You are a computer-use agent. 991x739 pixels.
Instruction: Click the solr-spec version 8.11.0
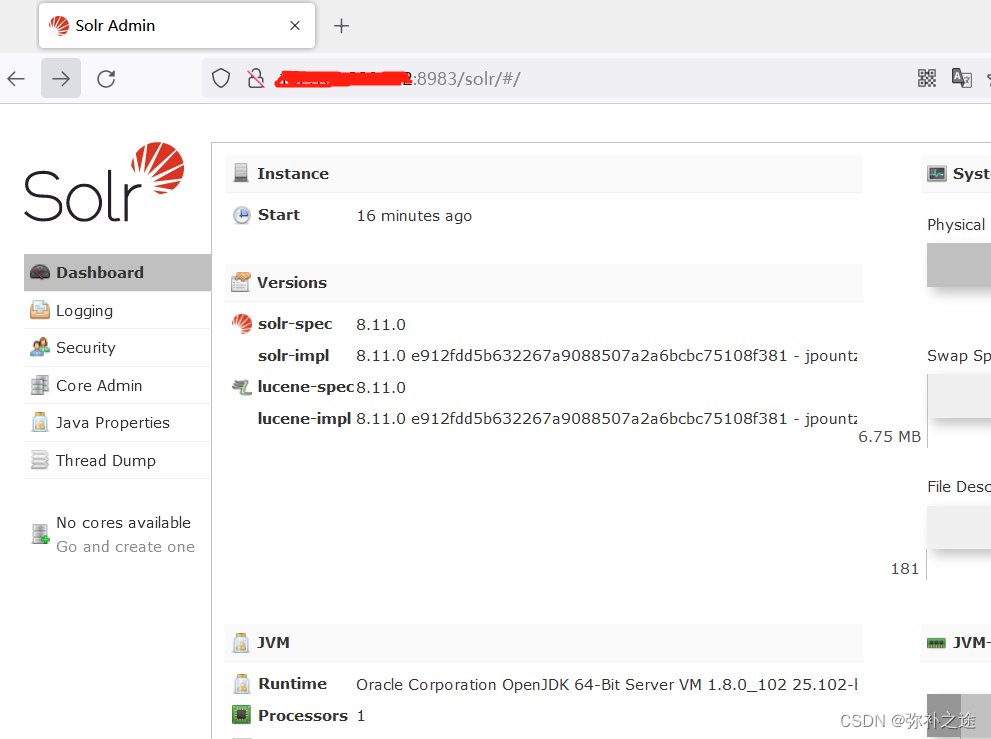click(381, 324)
